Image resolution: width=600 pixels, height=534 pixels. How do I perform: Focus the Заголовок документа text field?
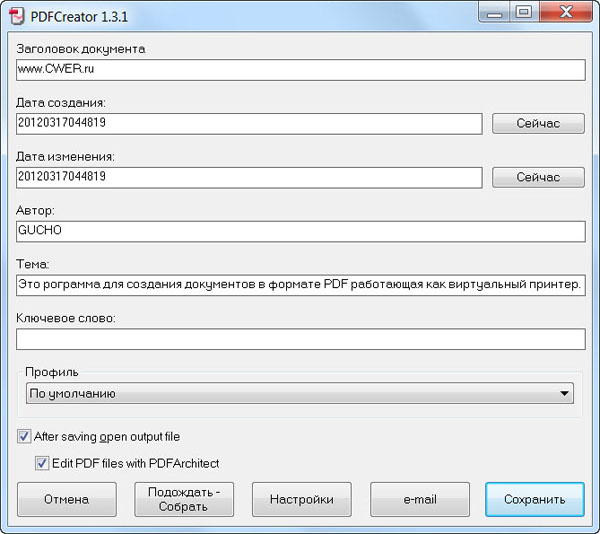pyautogui.click(x=300, y=69)
